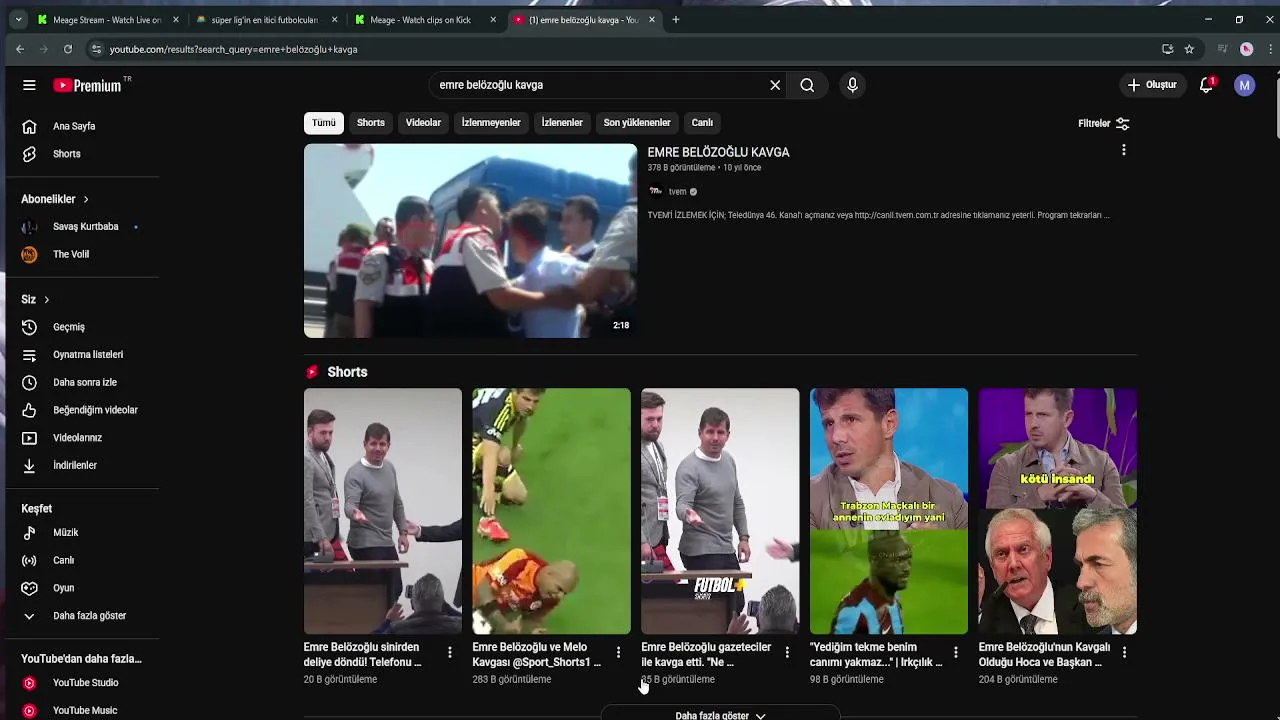The image size is (1280, 720).
Task: Select the İzlenenler chip
Action: 562,123
